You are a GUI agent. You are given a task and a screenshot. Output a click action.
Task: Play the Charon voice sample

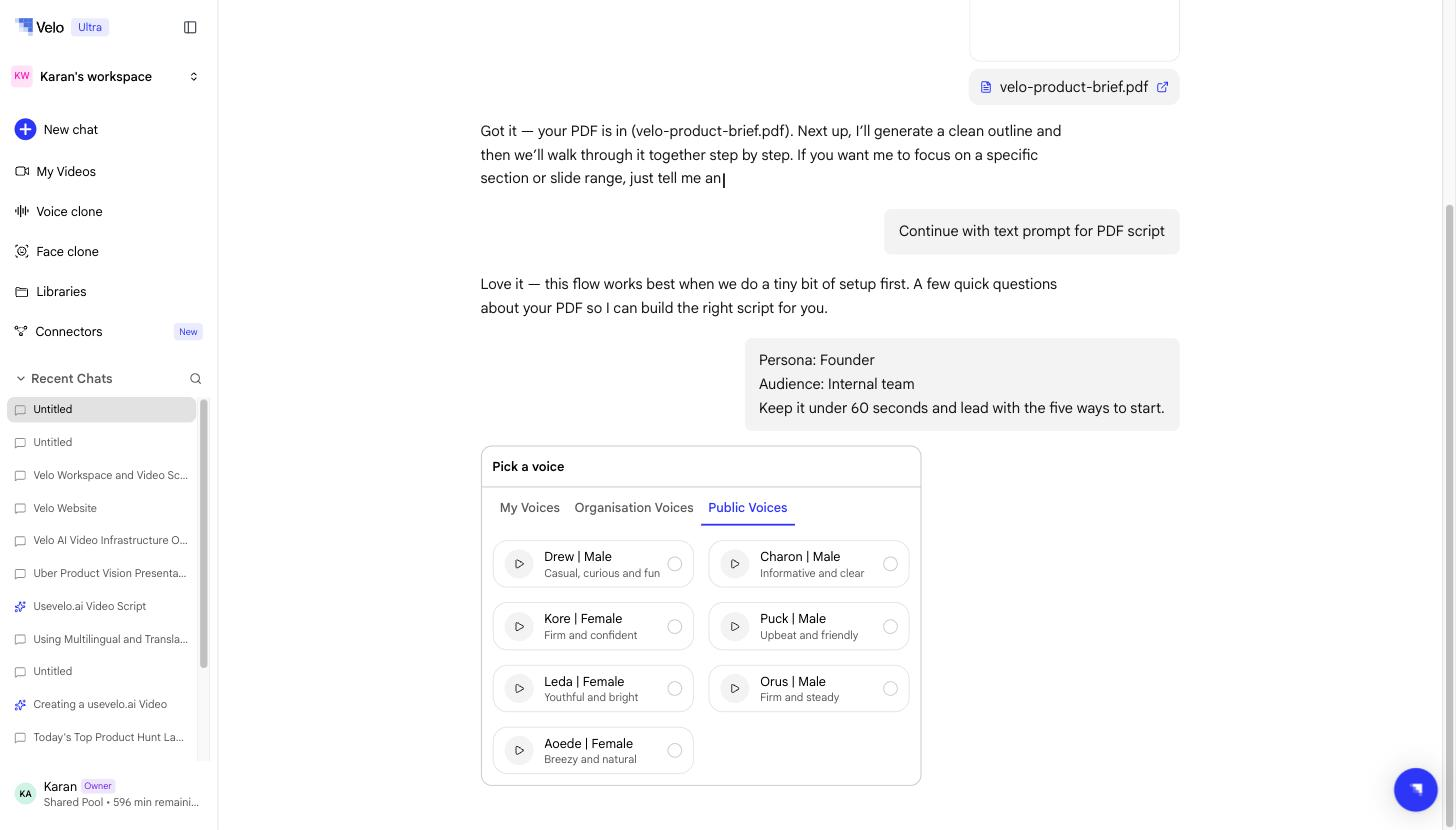(x=735, y=564)
